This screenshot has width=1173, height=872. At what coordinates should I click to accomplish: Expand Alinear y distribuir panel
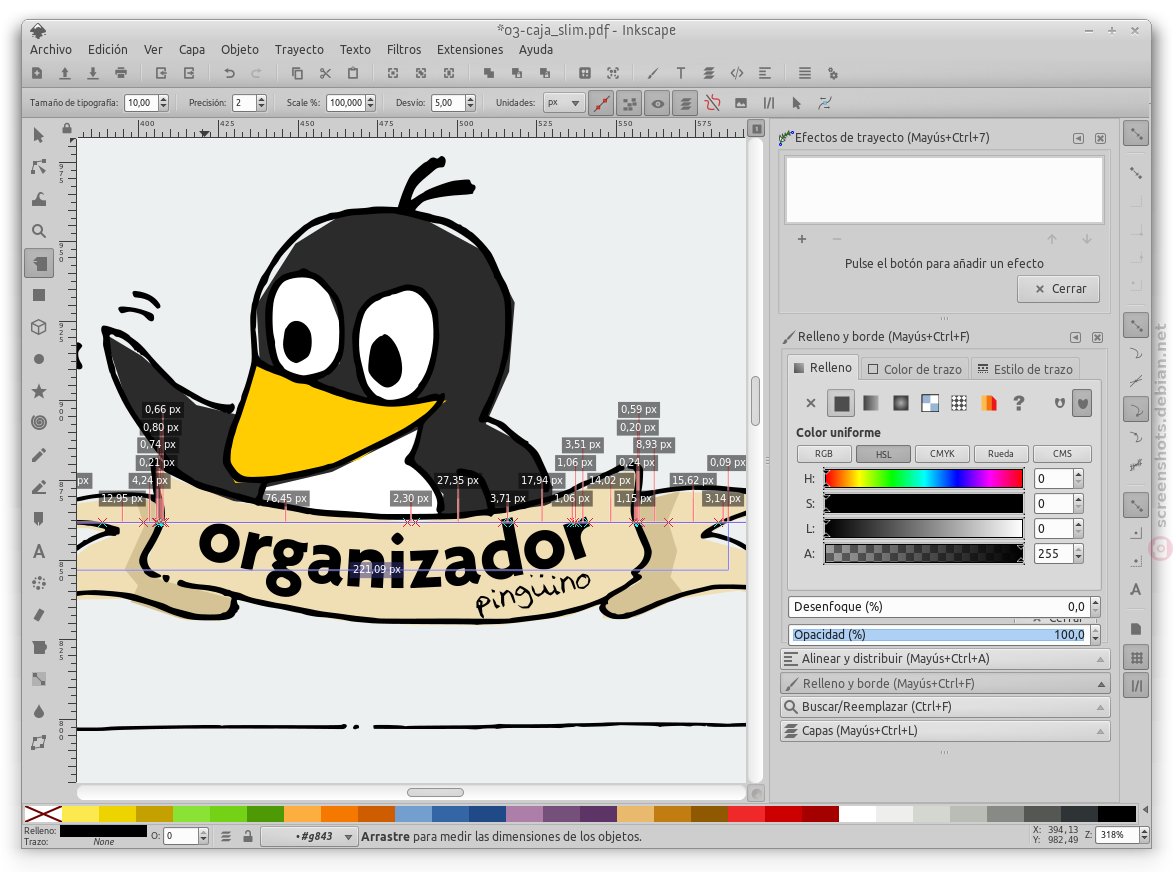945,659
